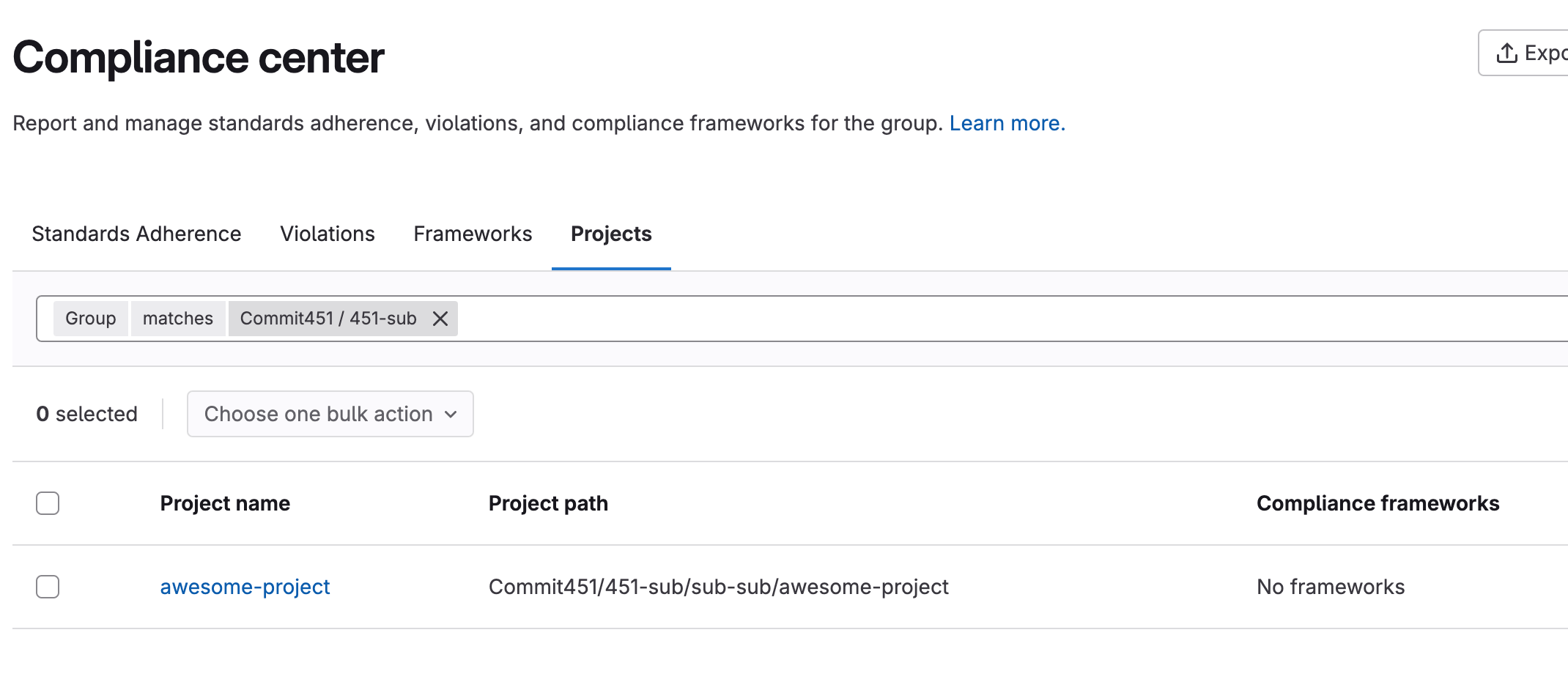Open the Violations tab
Image resolution: width=1568 pixels, height=690 pixels.
(x=327, y=234)
